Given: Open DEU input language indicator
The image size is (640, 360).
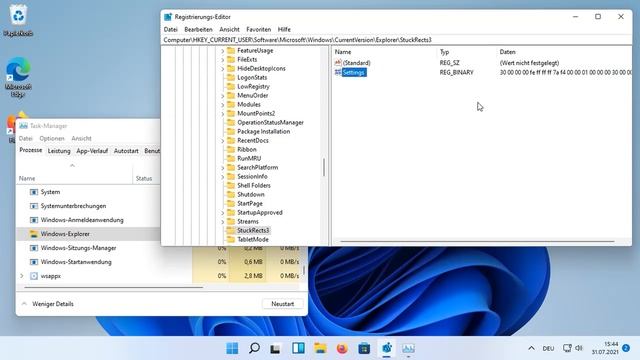Looking at the screenshot, I should [x=548, y=348].
